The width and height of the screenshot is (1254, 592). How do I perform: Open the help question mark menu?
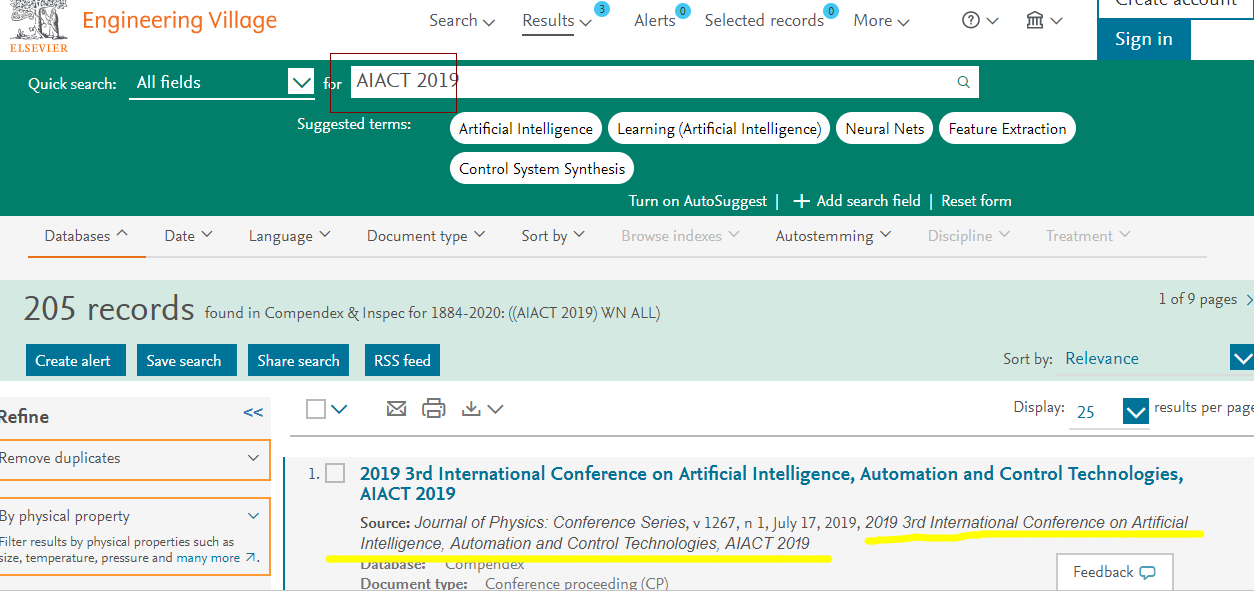pos(980,21)
